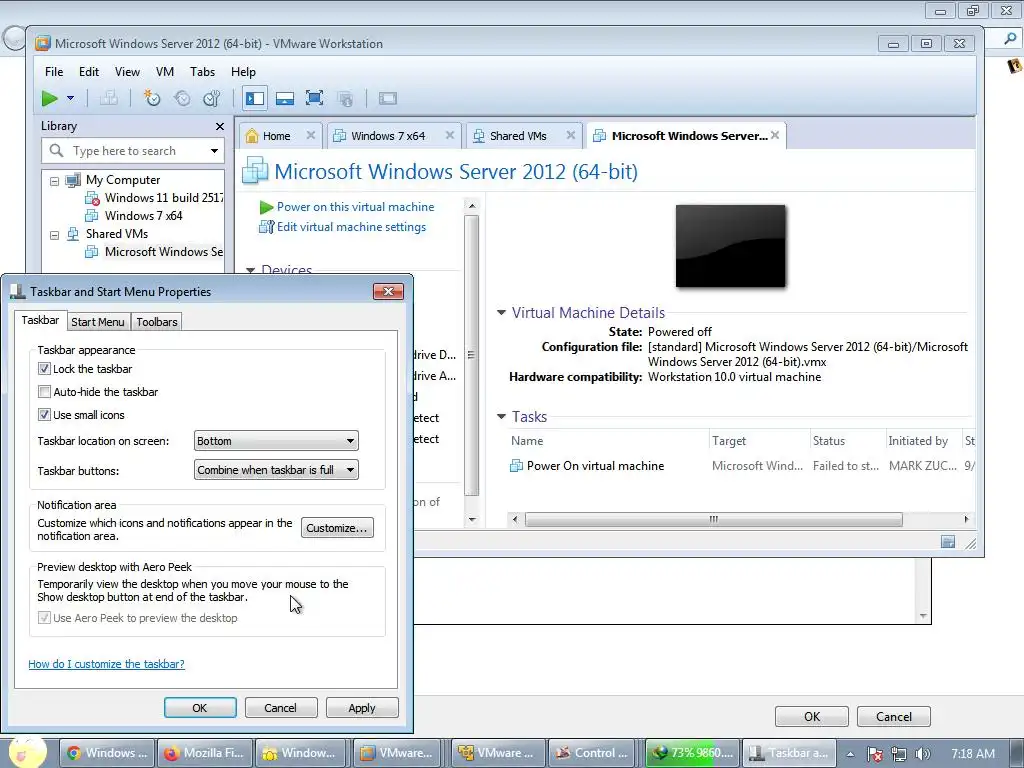The height and width of the screenshot is (768, 1024).
Task: Open Taskbar location on screen dropdown
Action: [x=276, y=441]
